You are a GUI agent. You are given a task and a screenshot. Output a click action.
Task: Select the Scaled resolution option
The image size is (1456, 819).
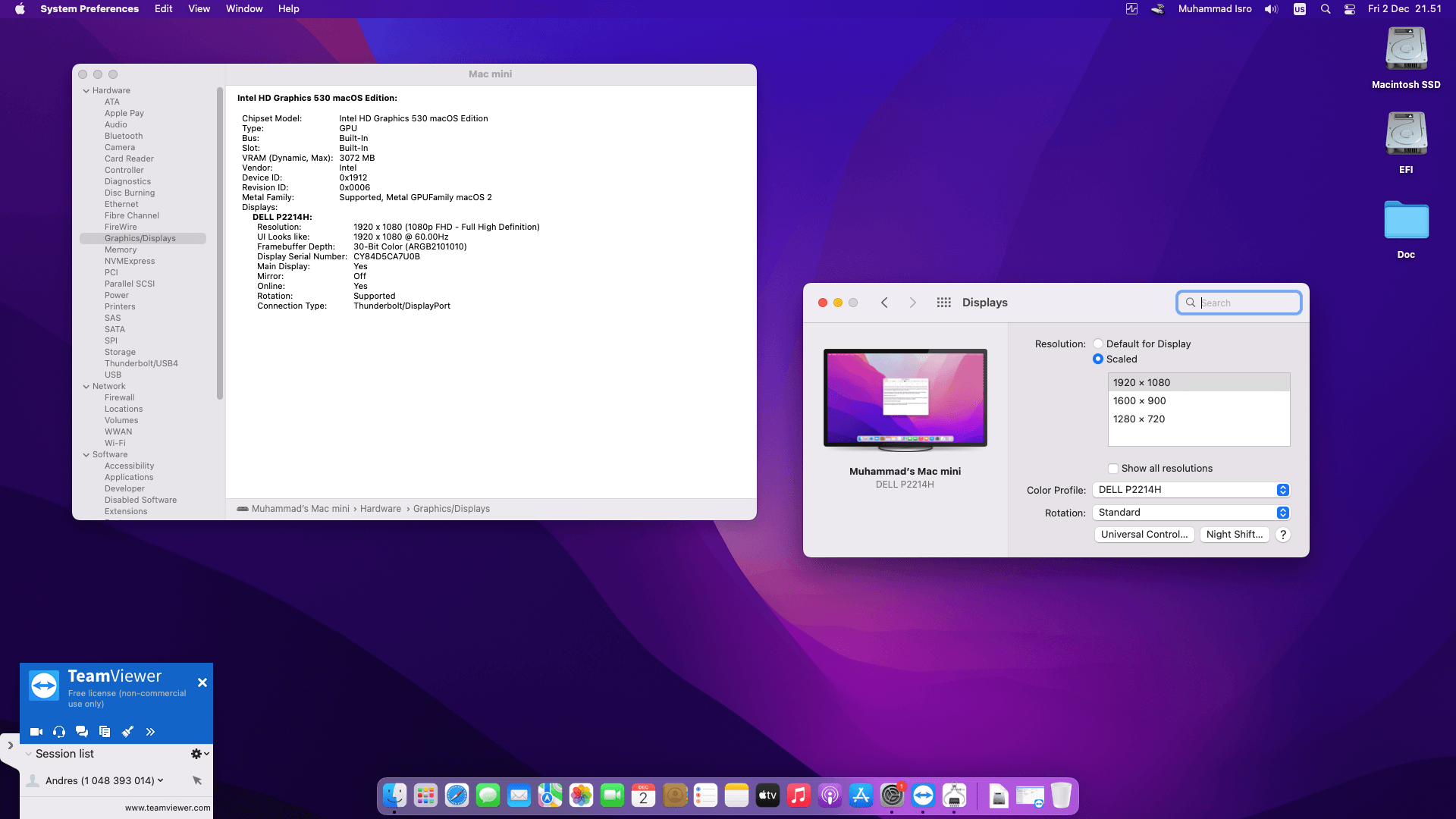pos(1098,359)
